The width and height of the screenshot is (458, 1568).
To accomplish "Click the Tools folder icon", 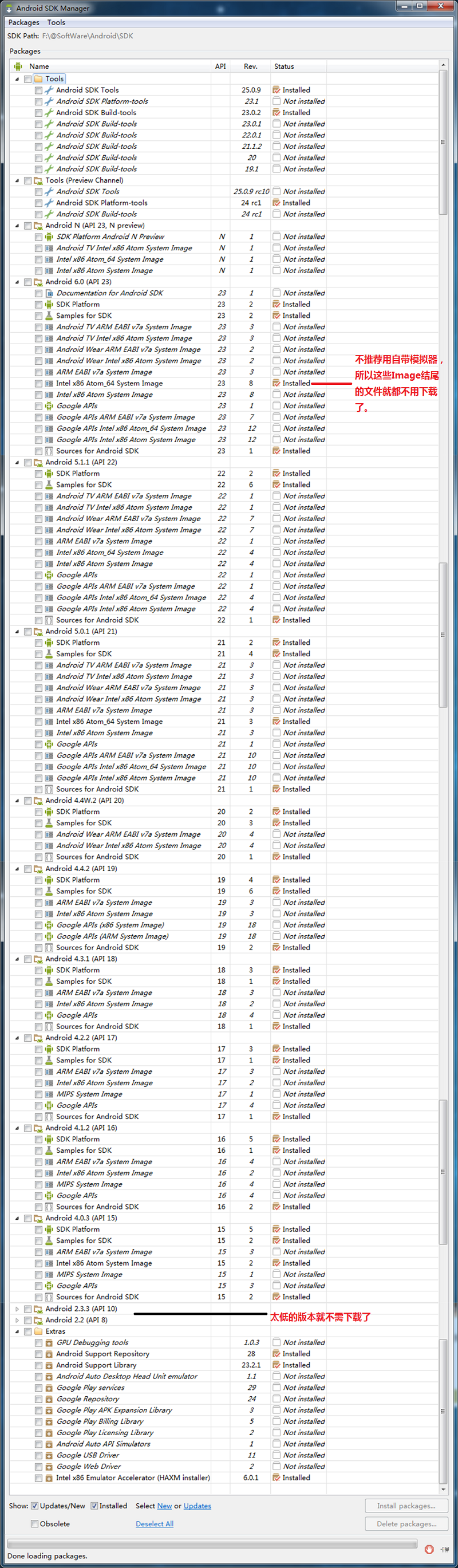I will (x=38, y=78).
